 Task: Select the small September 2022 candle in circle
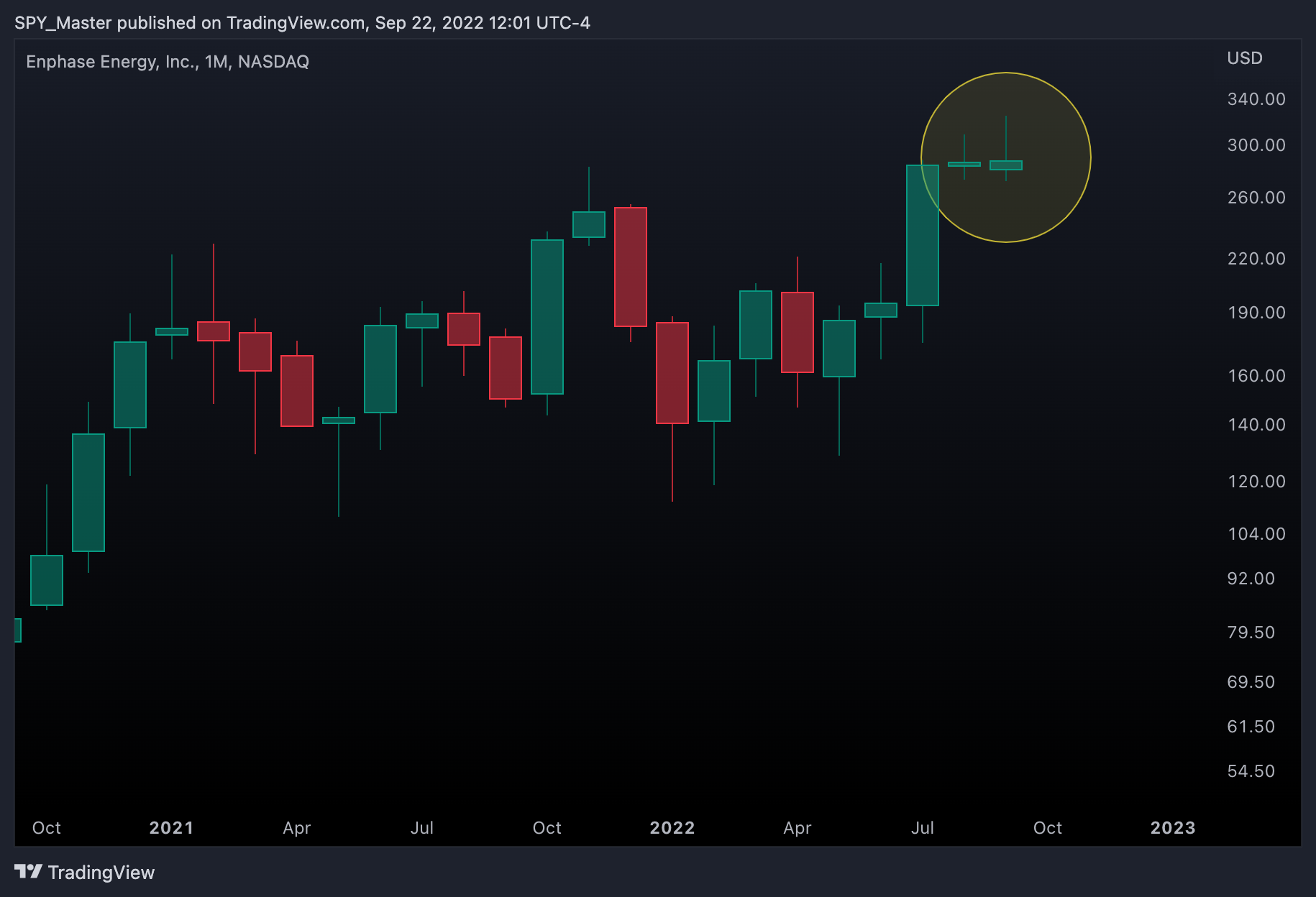click(x=1006, y=165)
